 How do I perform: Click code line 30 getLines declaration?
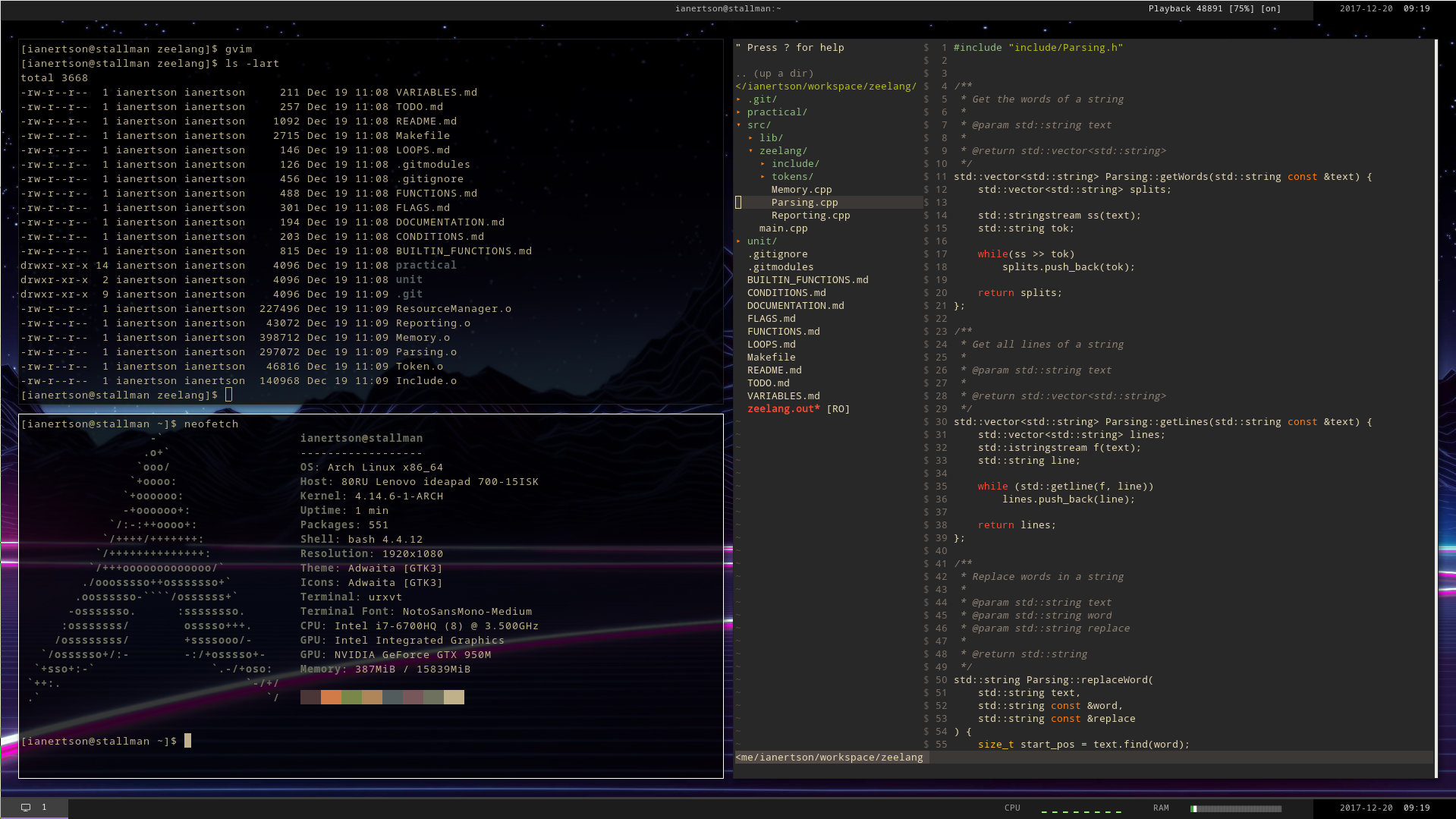point(1162,422)
